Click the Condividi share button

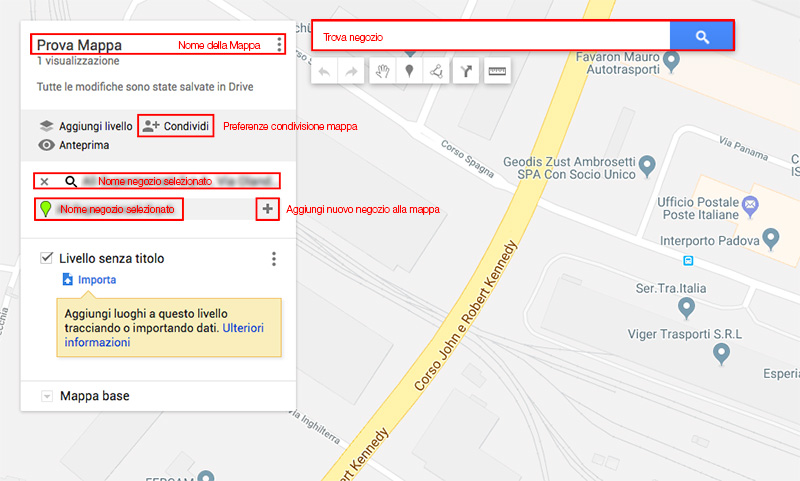[176, 126]
